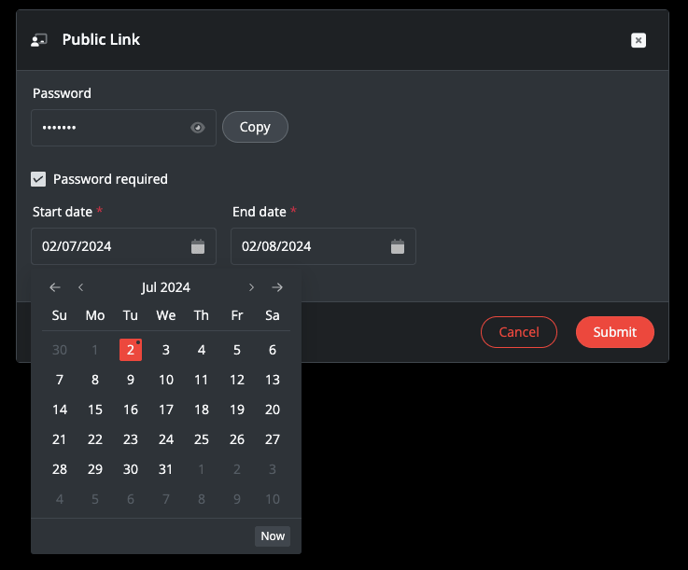Click the End date input field
Image resolution: width=688 pixels, height=570 pixels.
[x=323, y=246]
